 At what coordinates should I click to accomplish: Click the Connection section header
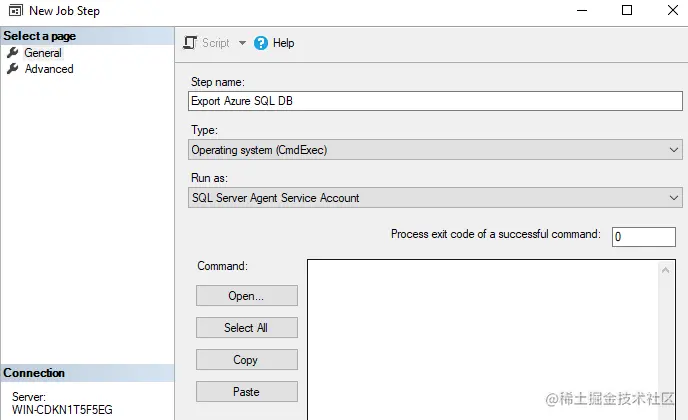(x=87, y=373)
